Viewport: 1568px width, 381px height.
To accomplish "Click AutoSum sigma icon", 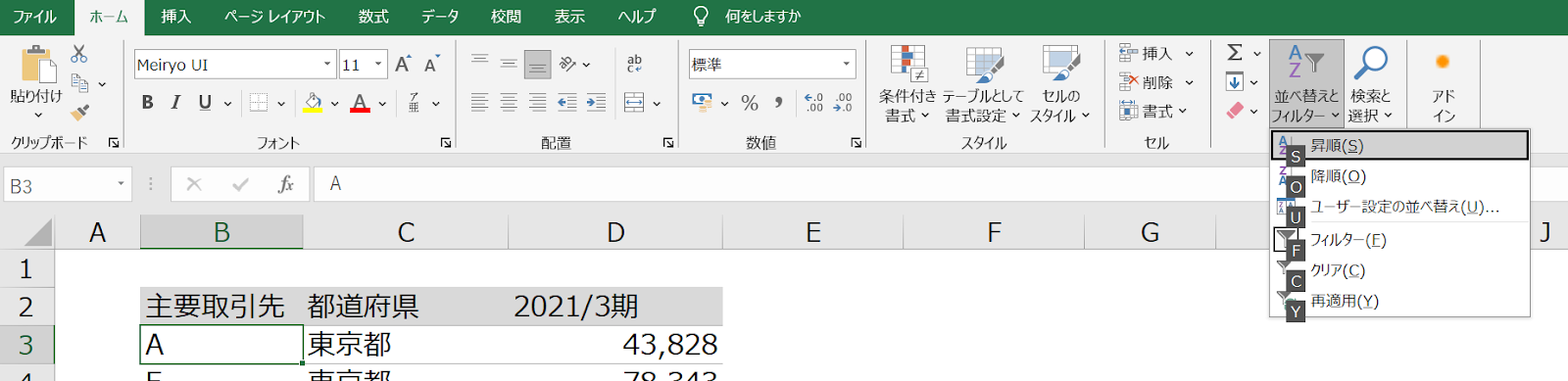I will pyautogui.click(x=1235, y=53).
